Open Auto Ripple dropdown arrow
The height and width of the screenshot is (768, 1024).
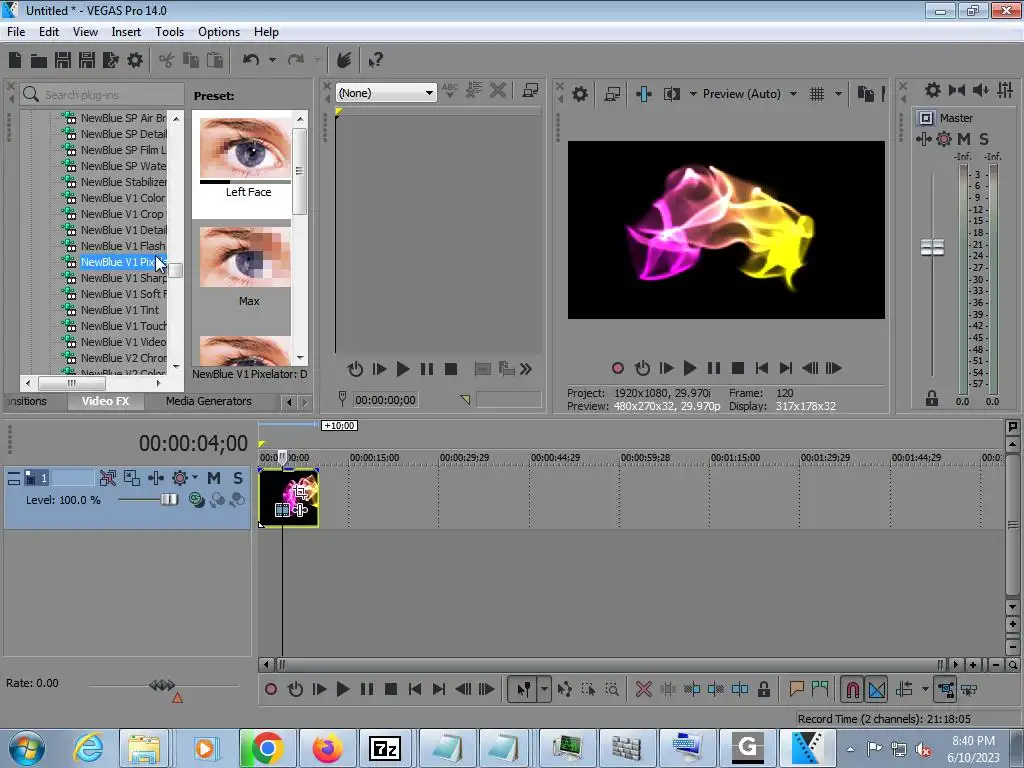point(925,689)
